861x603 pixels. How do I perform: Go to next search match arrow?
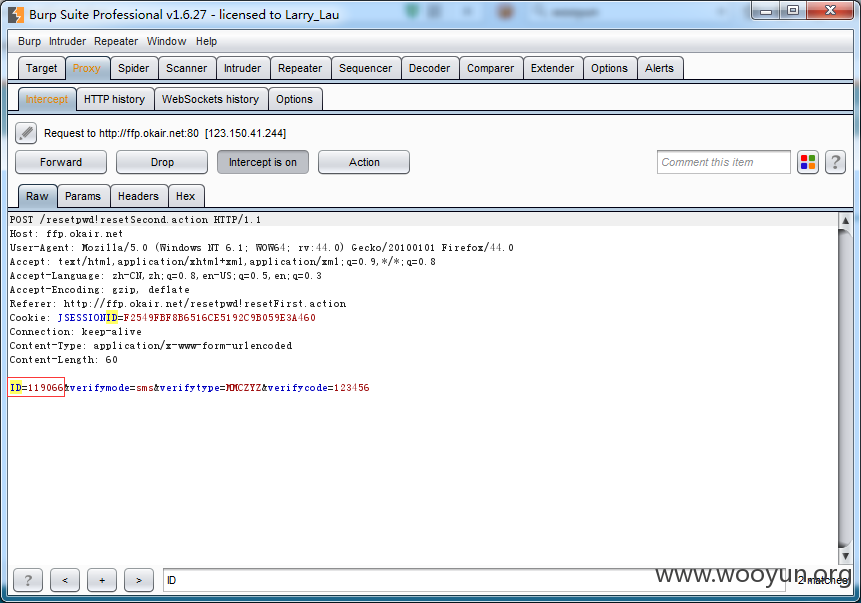[x=138, y=580]
